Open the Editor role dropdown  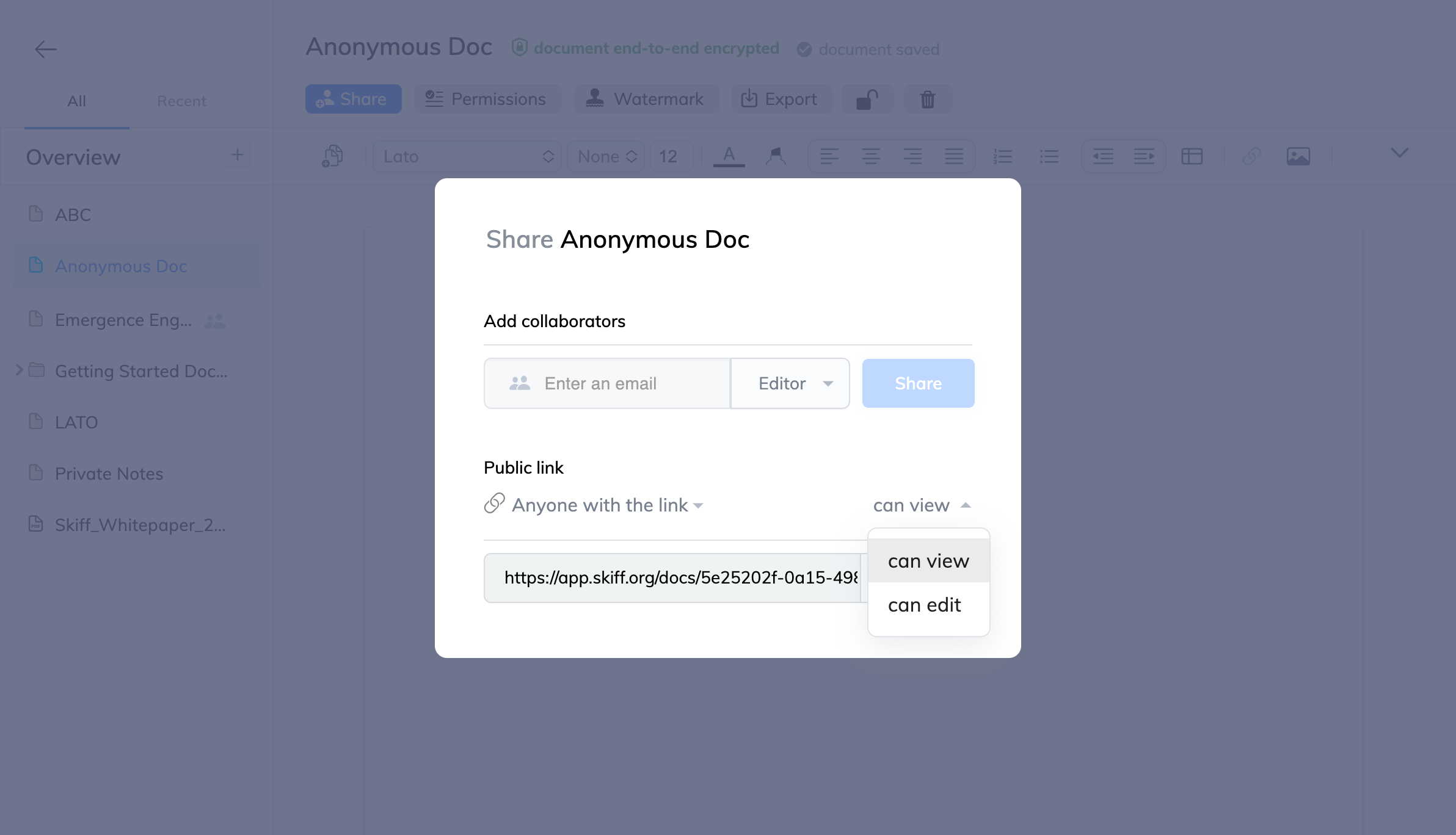coord(790,383)
